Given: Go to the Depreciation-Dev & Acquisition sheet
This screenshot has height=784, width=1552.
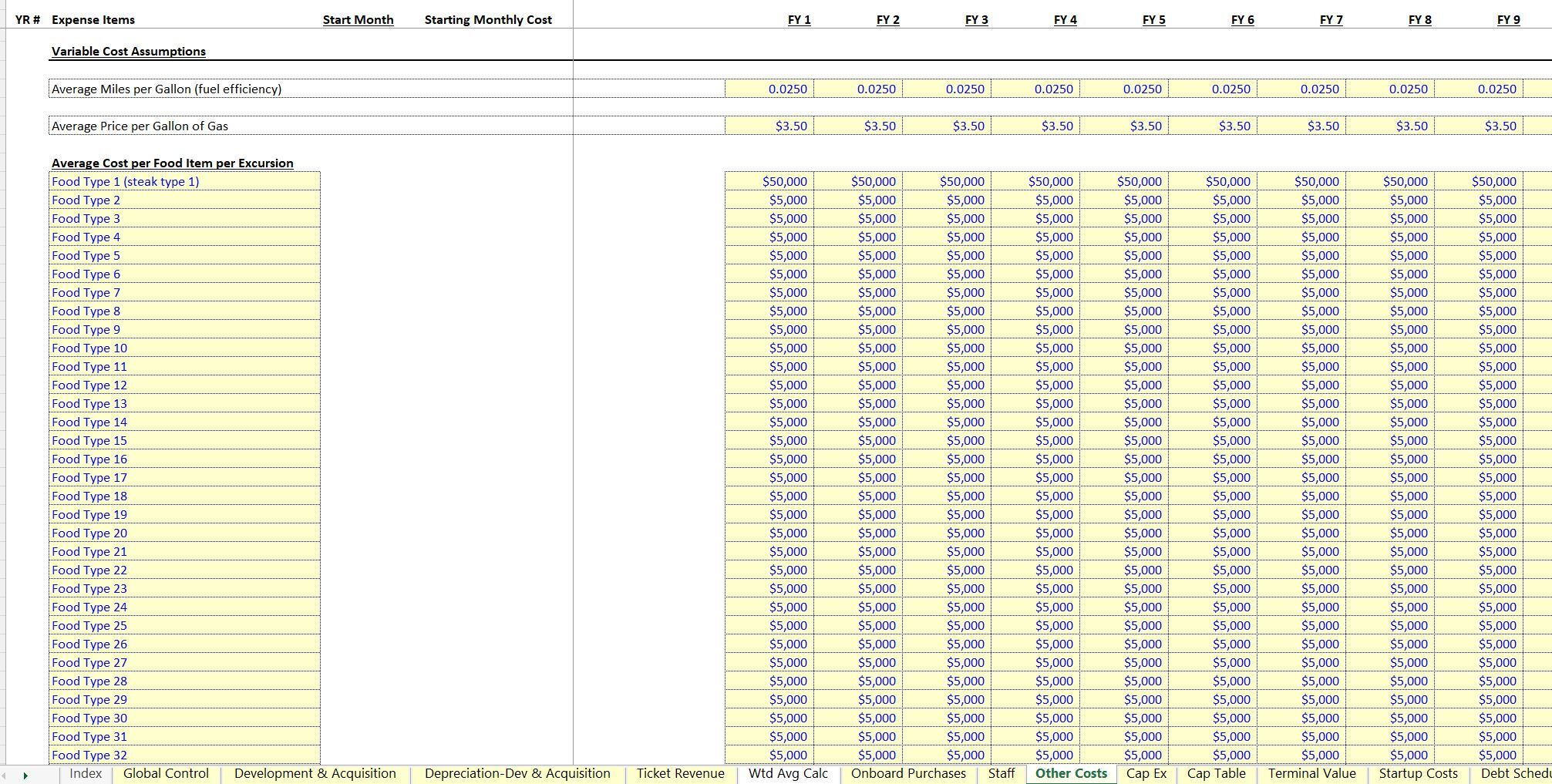Looking at the screenshot, I should pyautogui.click(x=517, y=773).
